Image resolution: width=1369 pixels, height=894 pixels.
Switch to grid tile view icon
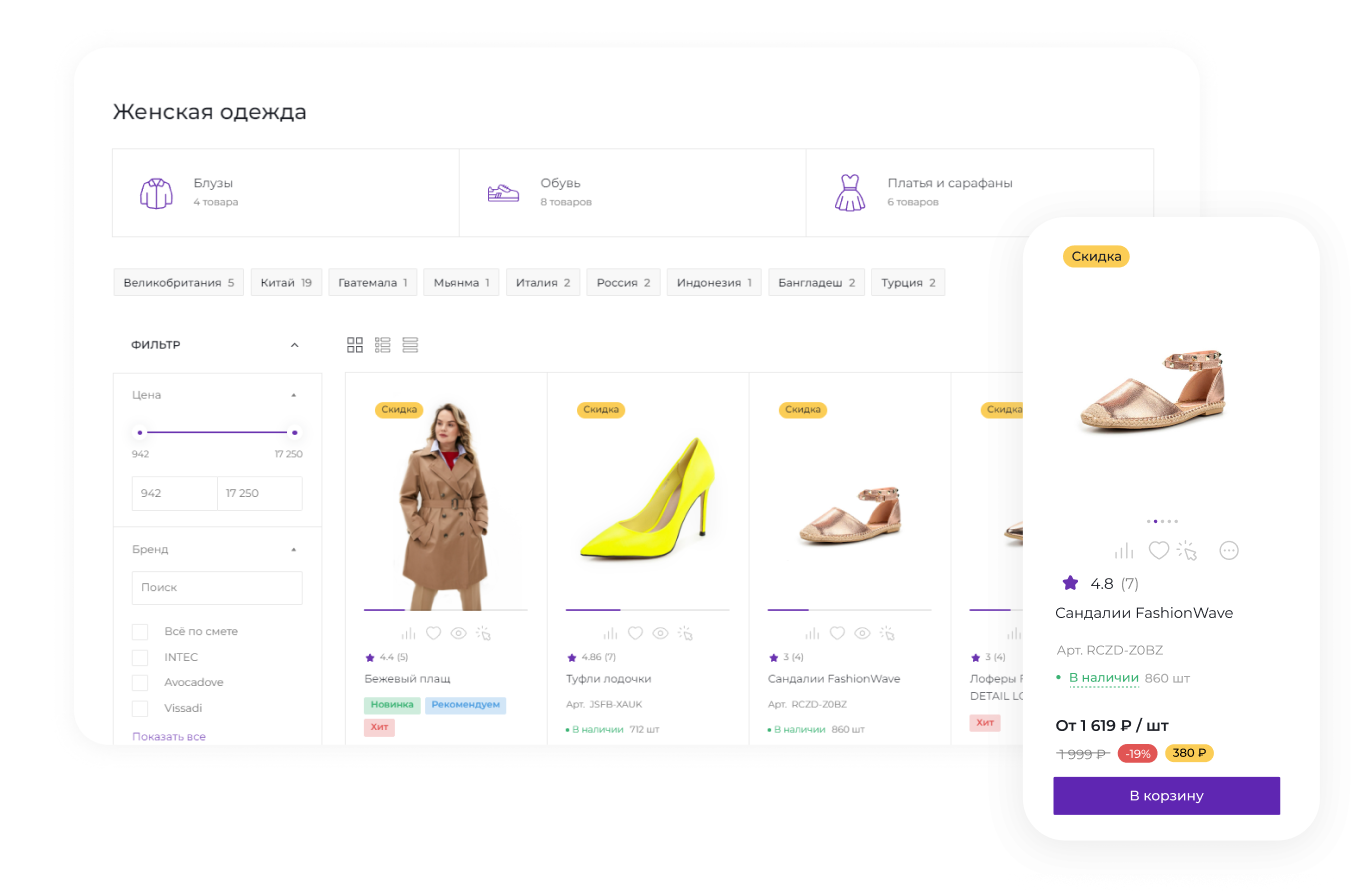pos(355,345)
